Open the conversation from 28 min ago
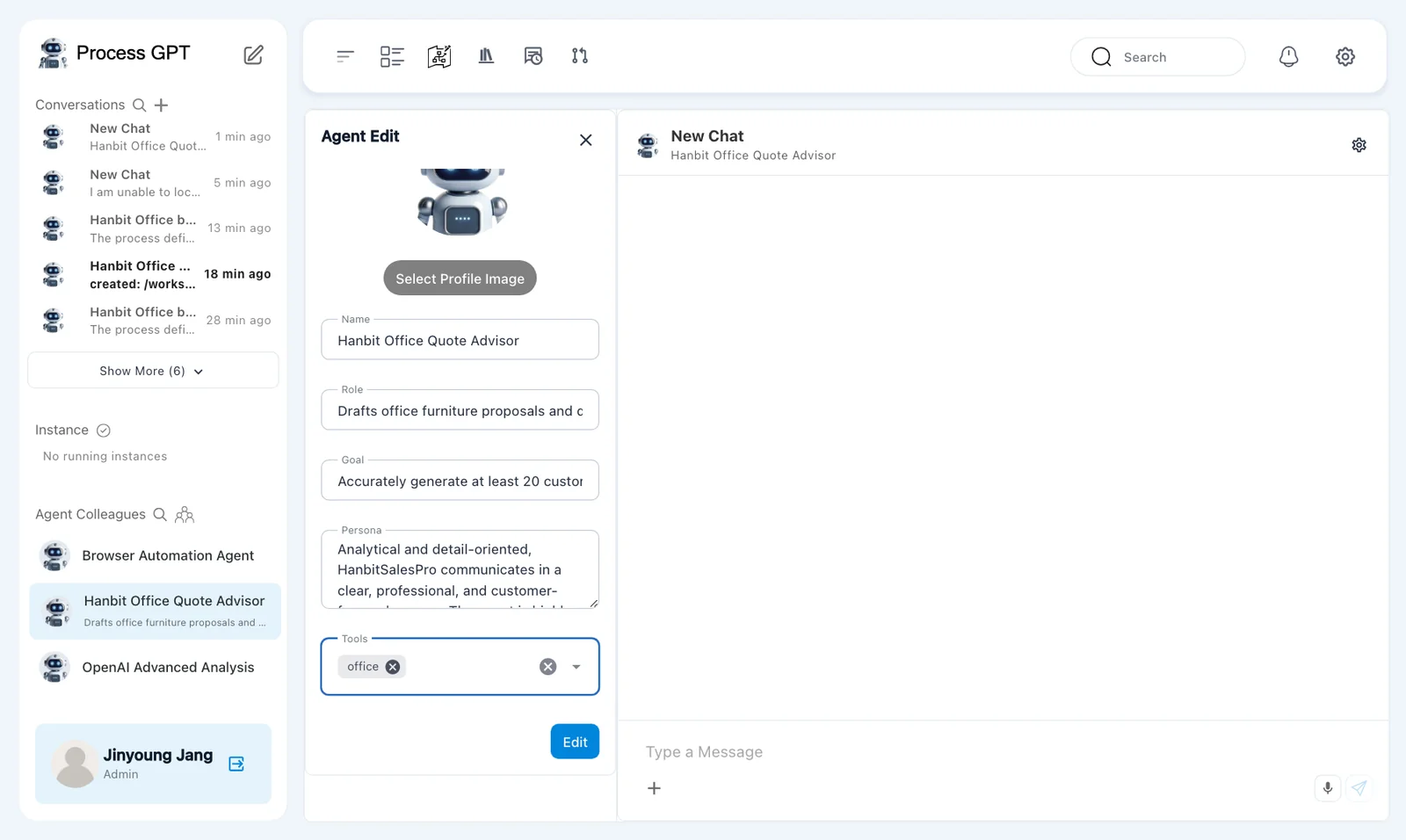The width and height of the screenshot is (1406, 840). [x=154, y=320]
